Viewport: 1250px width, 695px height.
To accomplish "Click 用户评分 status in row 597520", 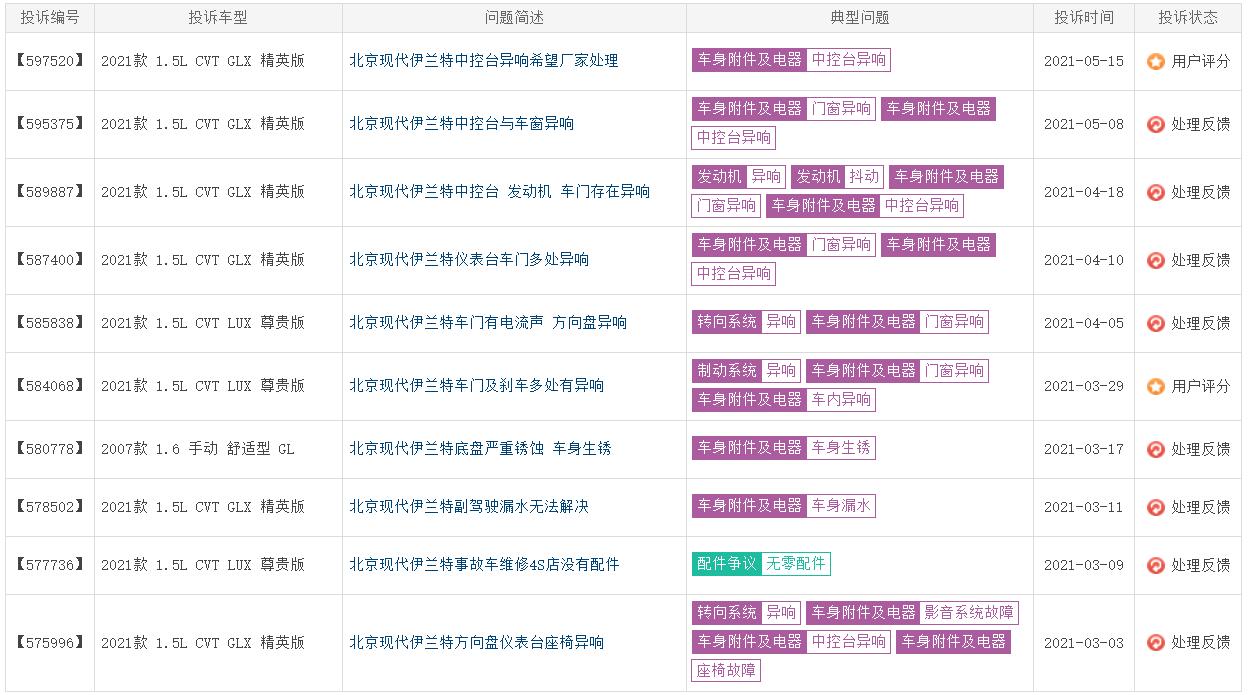I will [x=1201, y=61].
